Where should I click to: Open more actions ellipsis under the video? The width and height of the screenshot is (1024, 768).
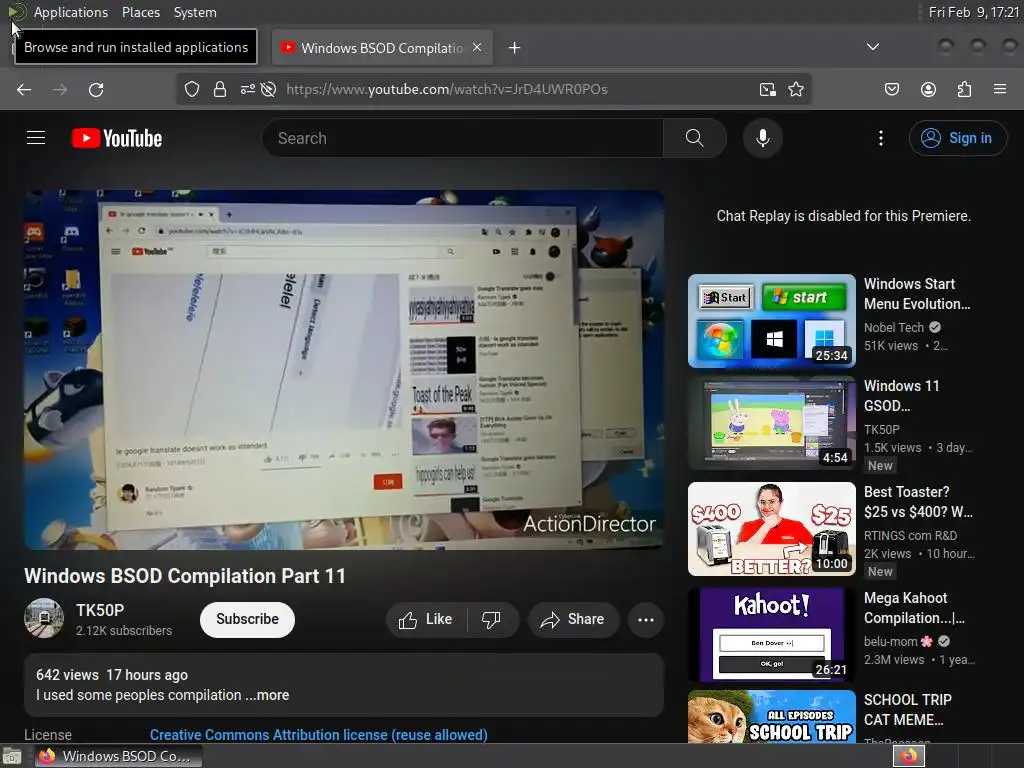tap(646, 620)
